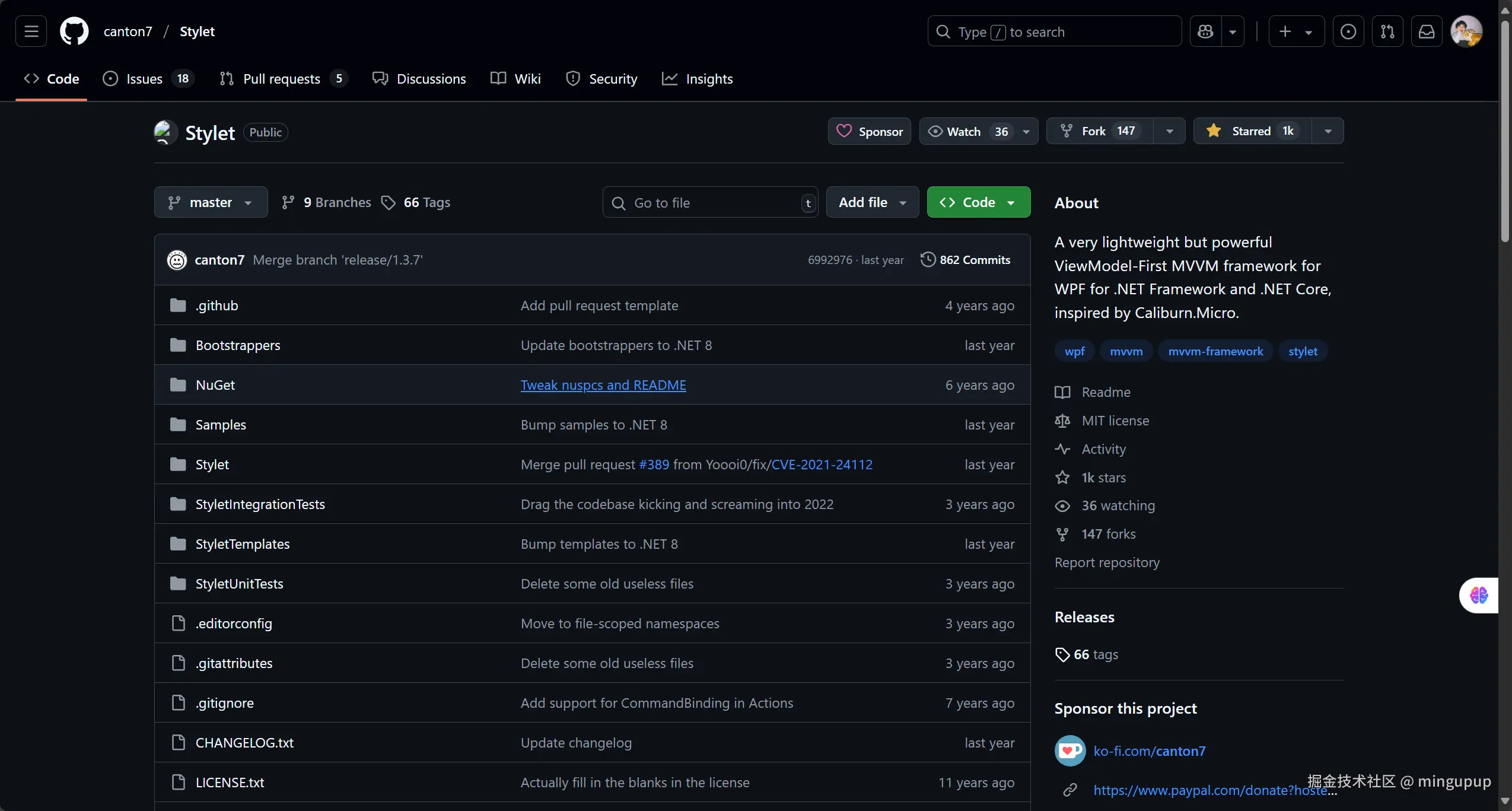The width and height of the screenshot is (1512, 811).
Task: Go to GitHub homepage via Octocat logo
Action: [74, 31]
